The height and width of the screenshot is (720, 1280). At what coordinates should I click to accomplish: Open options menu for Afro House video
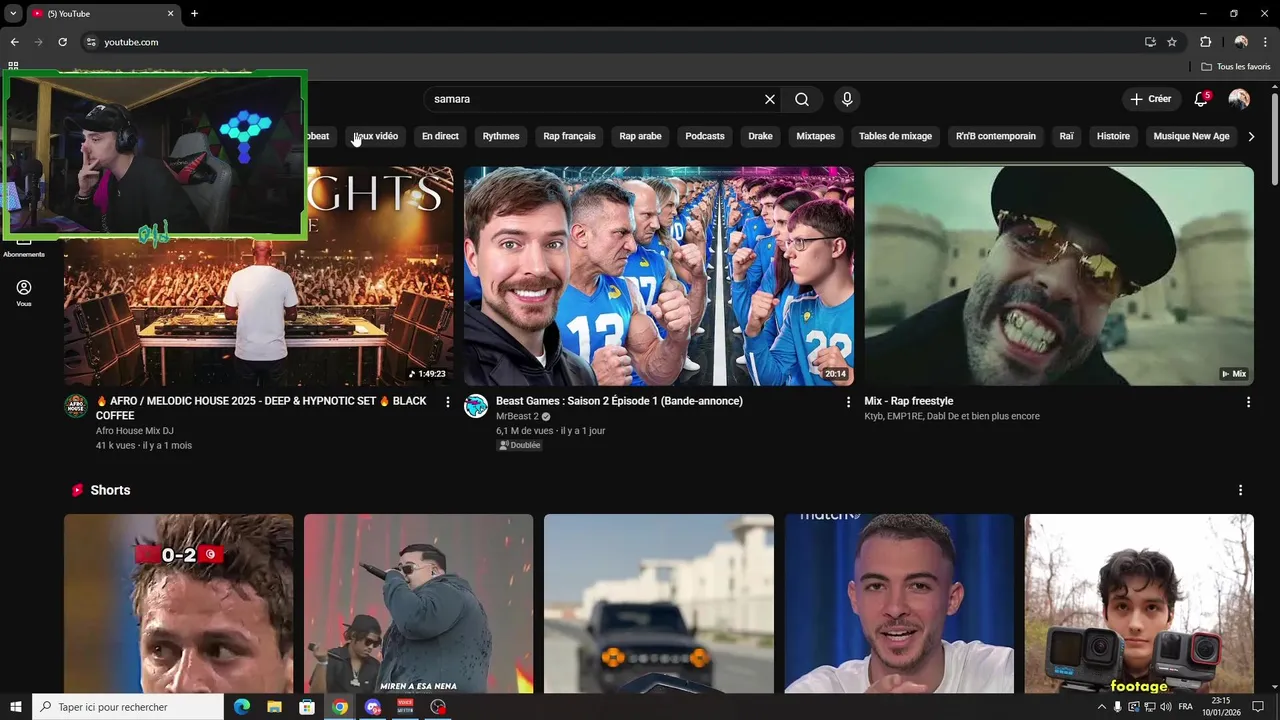447,402
